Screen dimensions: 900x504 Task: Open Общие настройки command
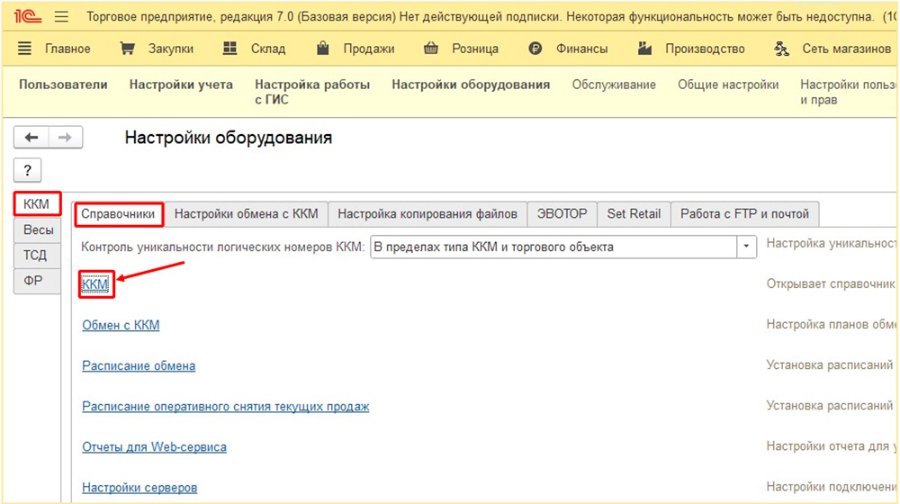(728, 84)
